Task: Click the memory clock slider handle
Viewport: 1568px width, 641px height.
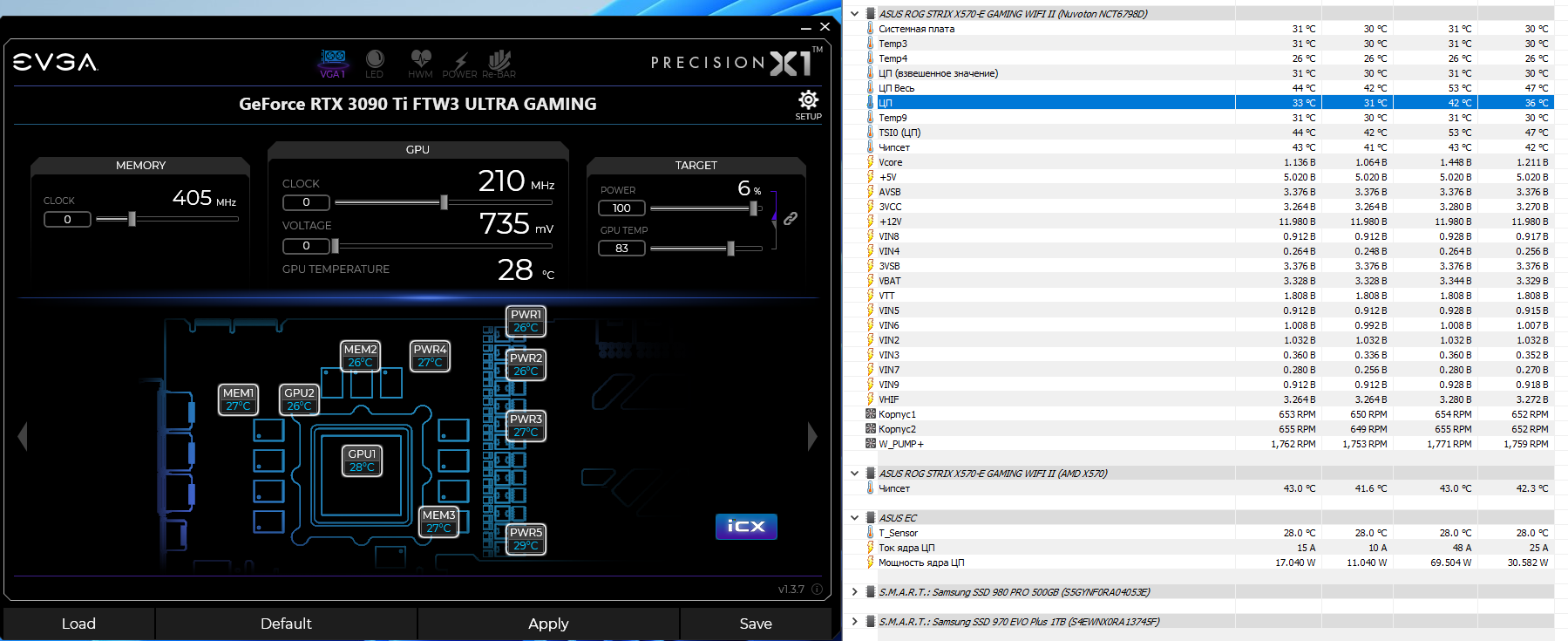Action: (x=132, y=219)
